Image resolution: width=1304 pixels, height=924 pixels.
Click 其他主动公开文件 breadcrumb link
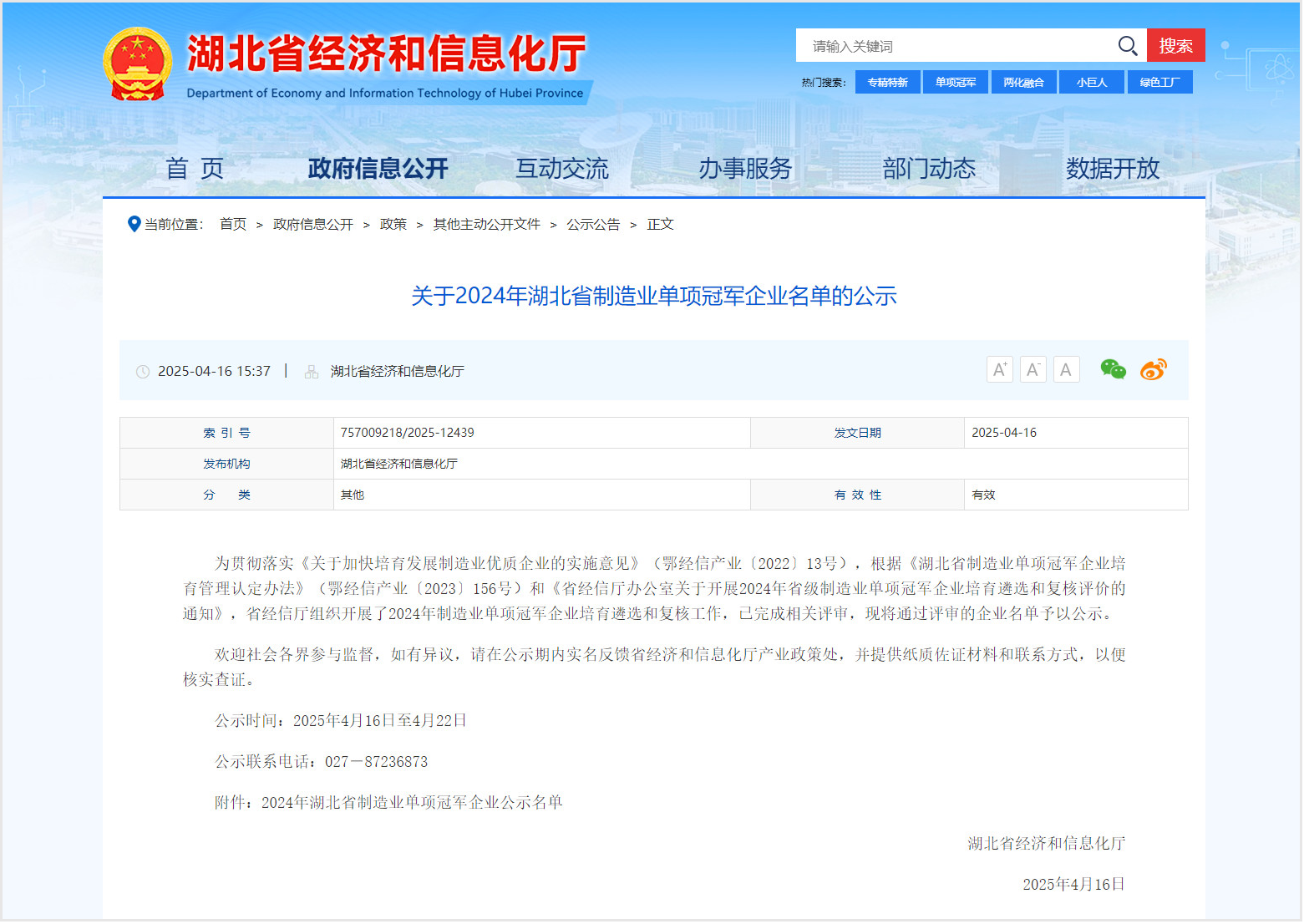[x=486, y=224]
